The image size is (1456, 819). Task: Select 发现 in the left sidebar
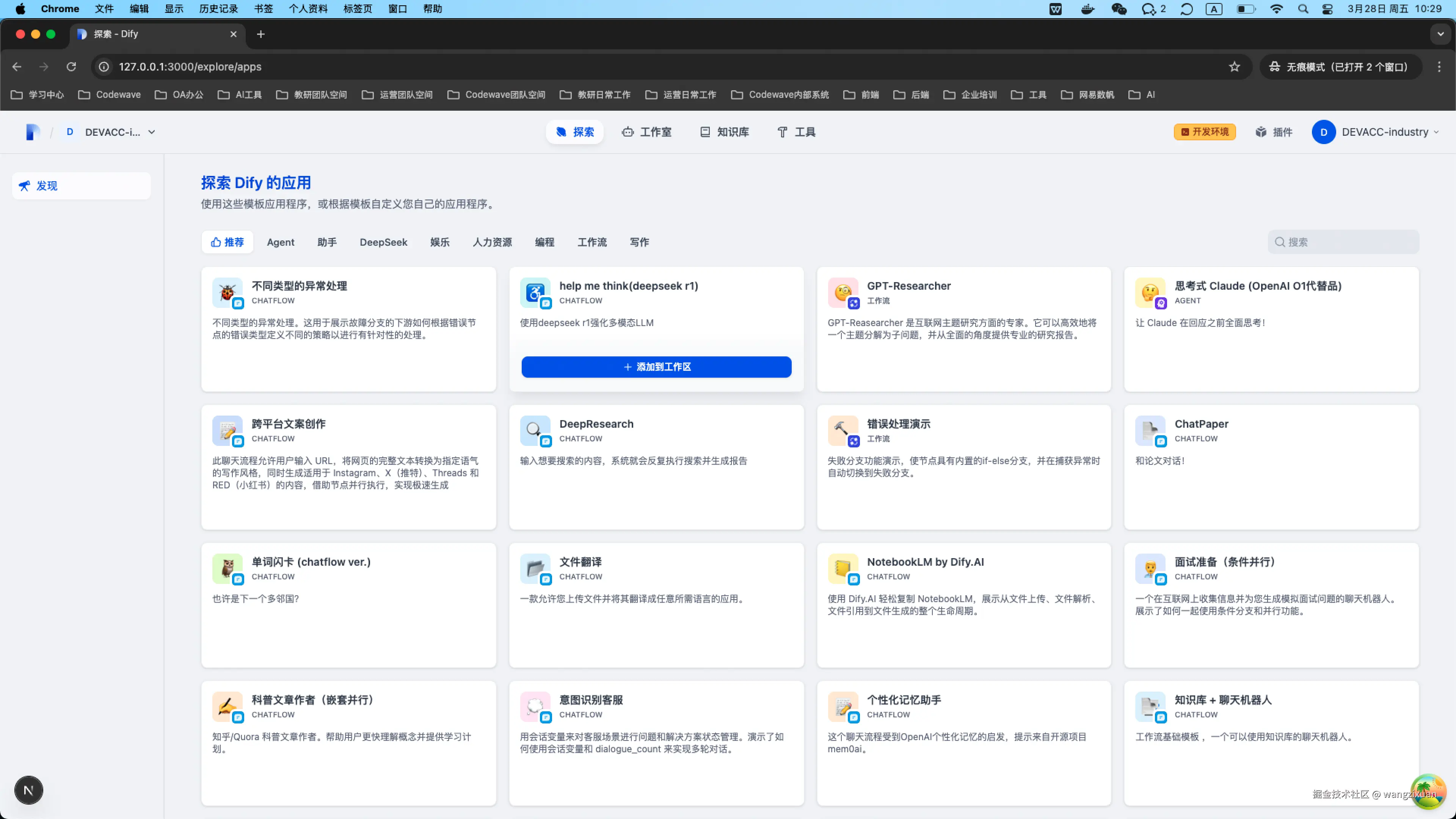click(81, 185)
